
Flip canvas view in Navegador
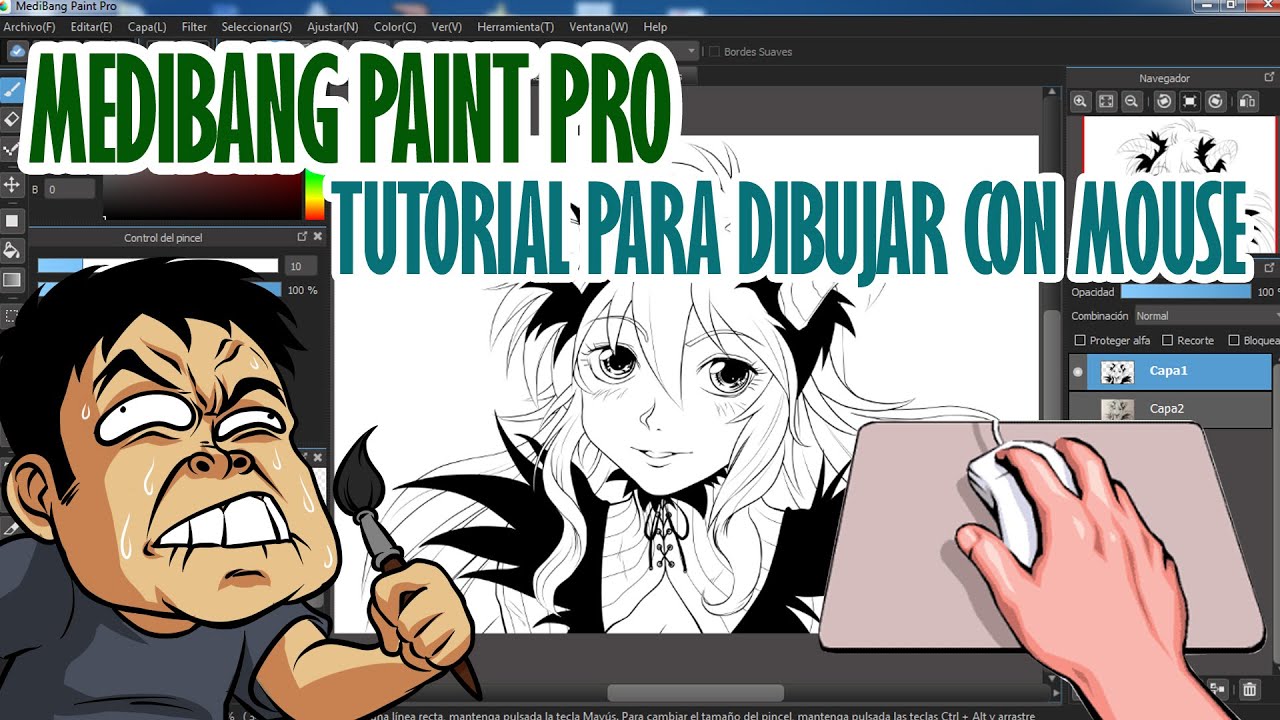click(x=1247, y=101)
